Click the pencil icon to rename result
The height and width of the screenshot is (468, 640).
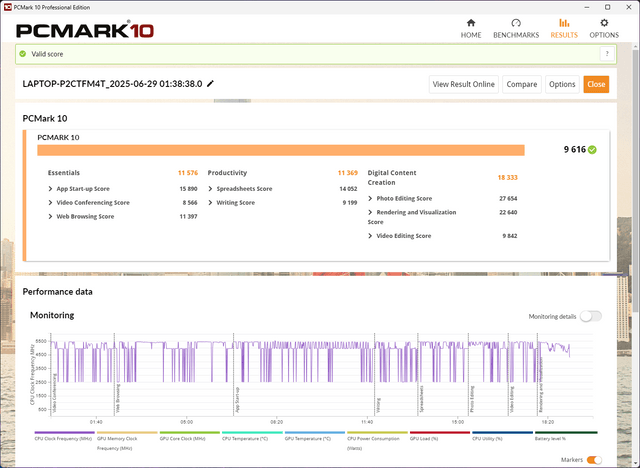pyautogui.click(x=210, y=84)
